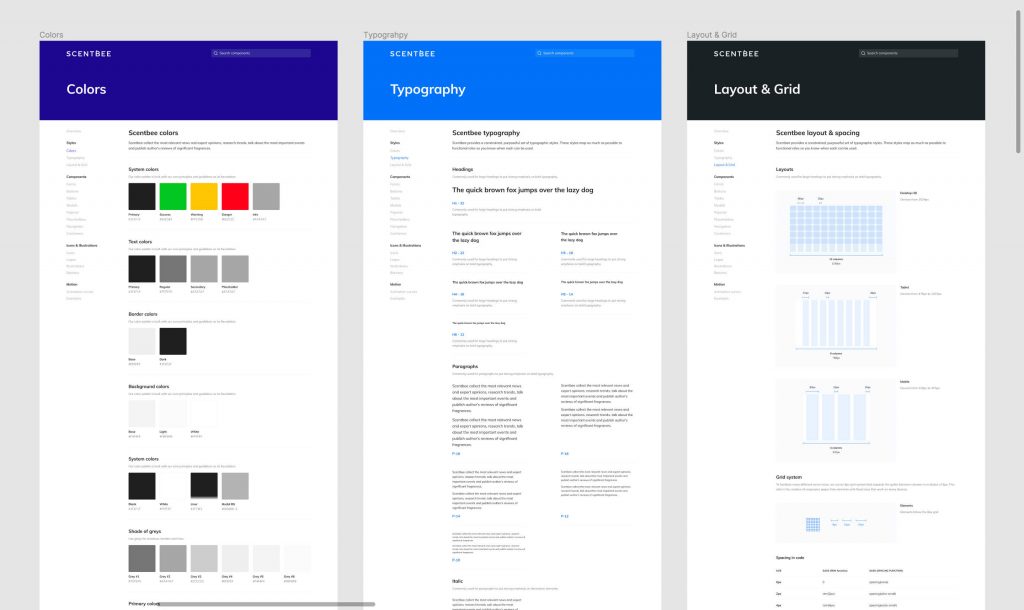Image resolution: width=1024 pixels, height=610 pixels.
Task: Pick the green Success system color swatch
Action: [x=173, y=197]
